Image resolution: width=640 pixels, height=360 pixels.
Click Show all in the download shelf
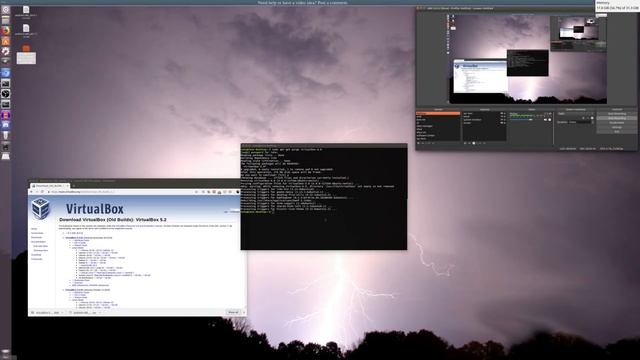click(233, 312)
